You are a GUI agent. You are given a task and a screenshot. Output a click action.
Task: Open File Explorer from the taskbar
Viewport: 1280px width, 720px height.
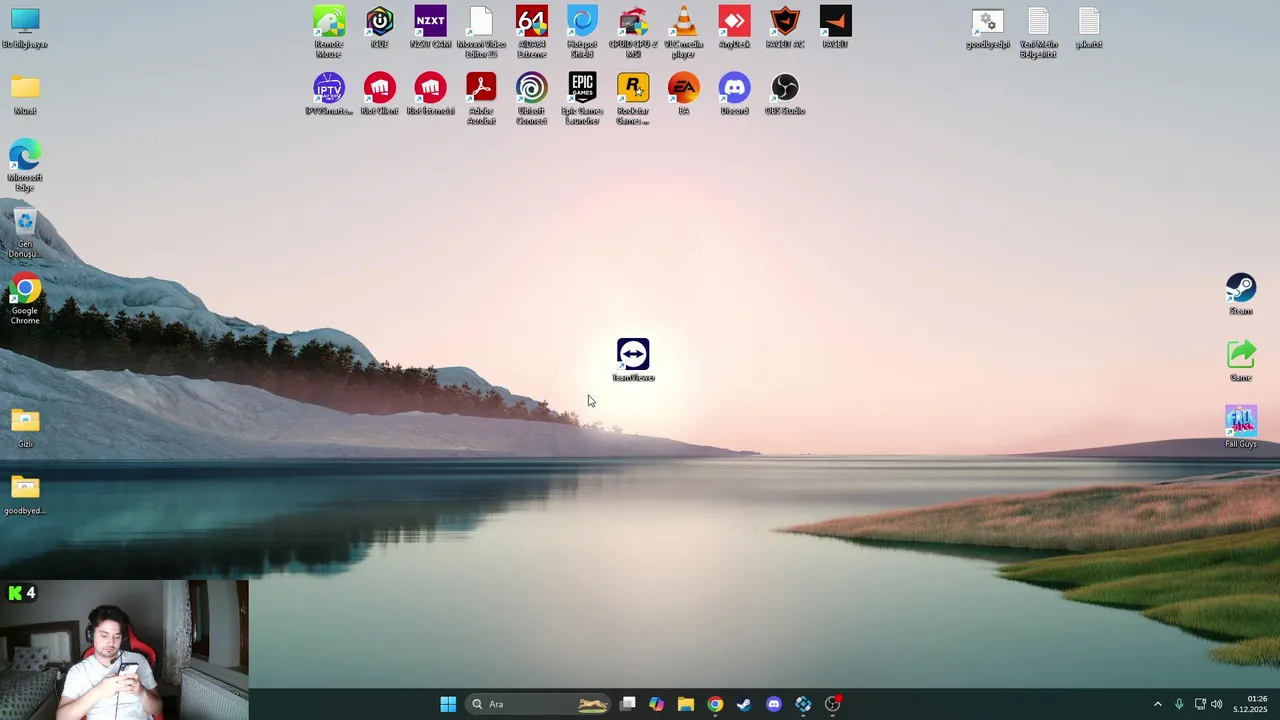685,704
